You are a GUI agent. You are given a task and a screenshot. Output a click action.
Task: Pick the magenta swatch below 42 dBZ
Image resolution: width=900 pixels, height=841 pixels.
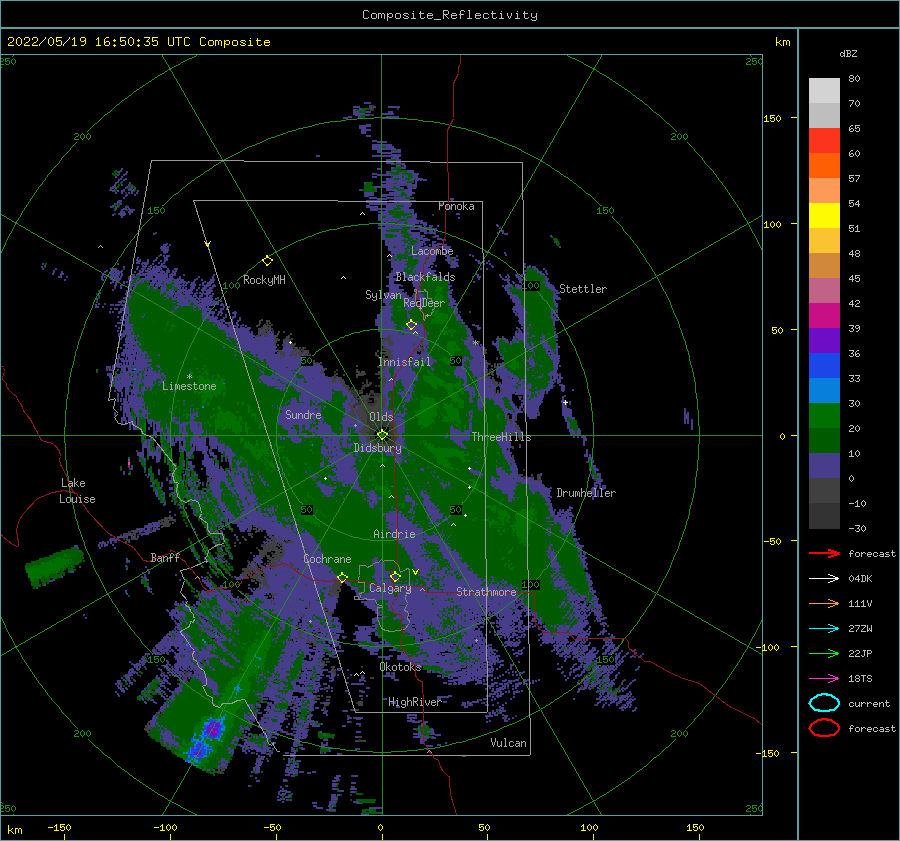(824, 315)
